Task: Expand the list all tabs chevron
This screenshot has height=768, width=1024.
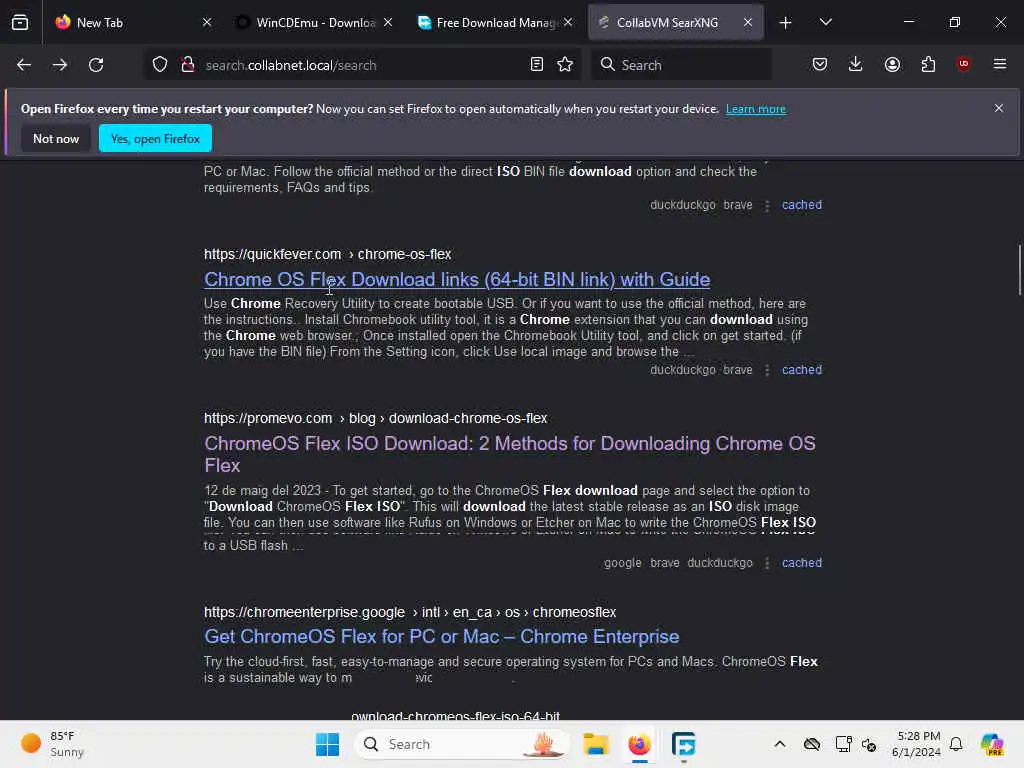Action: (825, 23)
